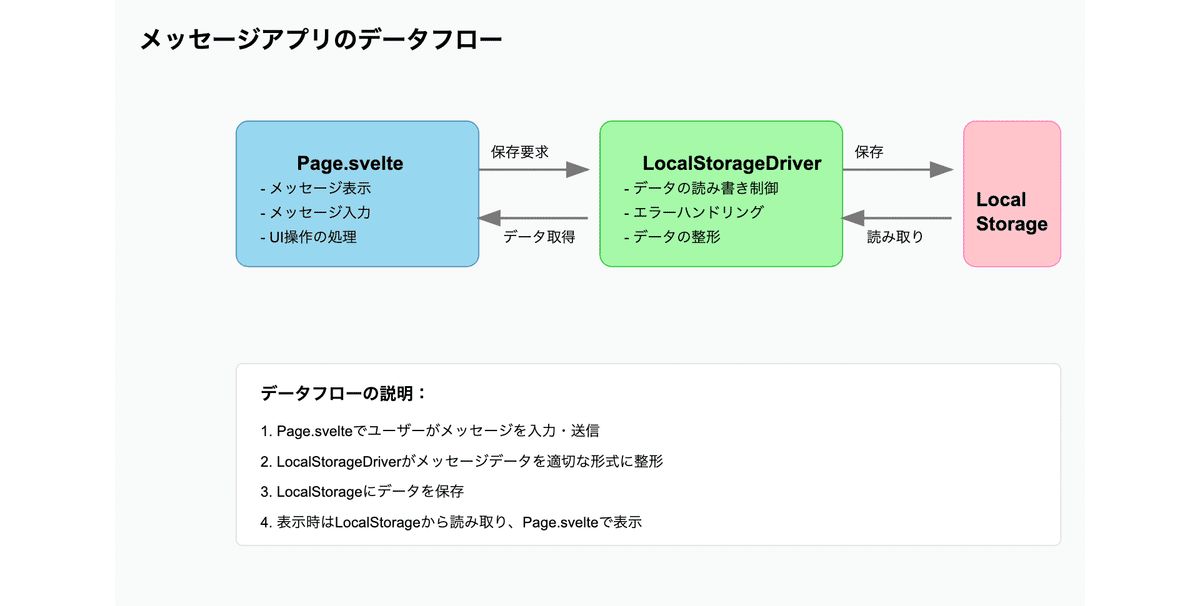Click the arrow pointing from LocalStorageDriver back to Page.svelte

[x=533, y=218]
